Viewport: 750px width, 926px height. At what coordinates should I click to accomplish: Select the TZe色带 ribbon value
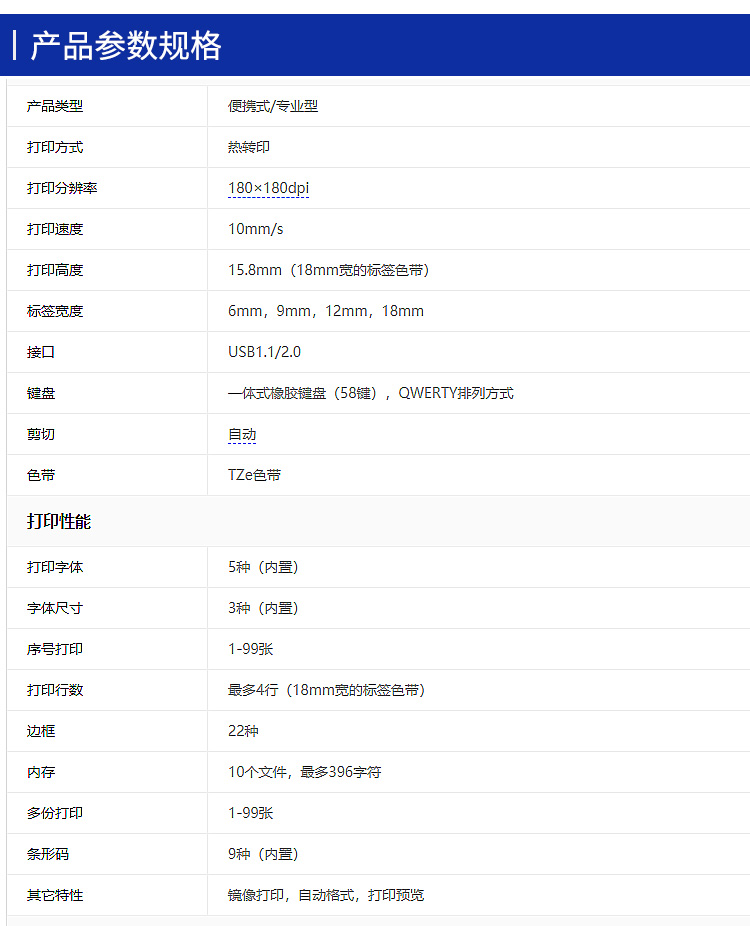point(255,475)
